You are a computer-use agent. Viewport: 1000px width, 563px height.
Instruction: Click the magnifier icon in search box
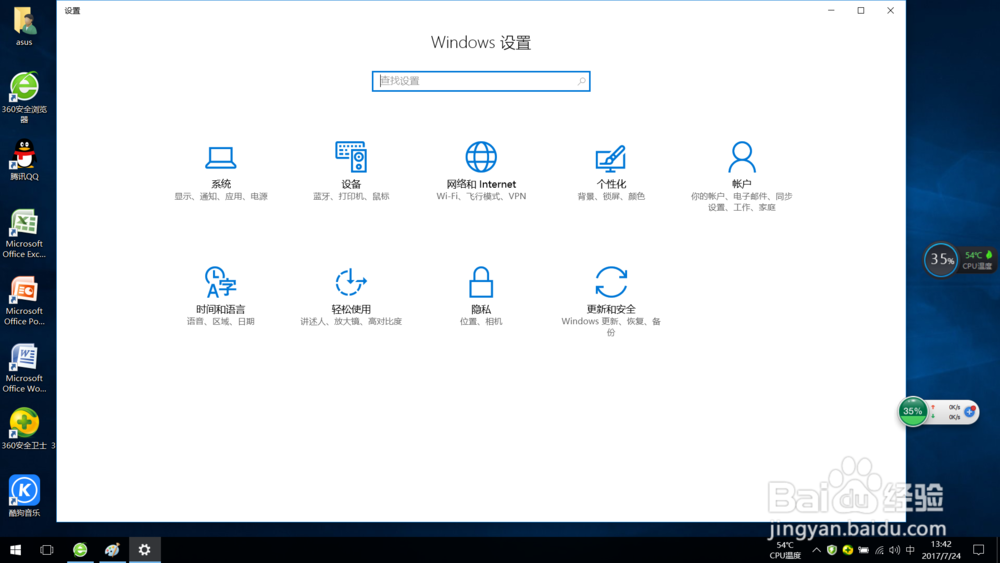581,81
